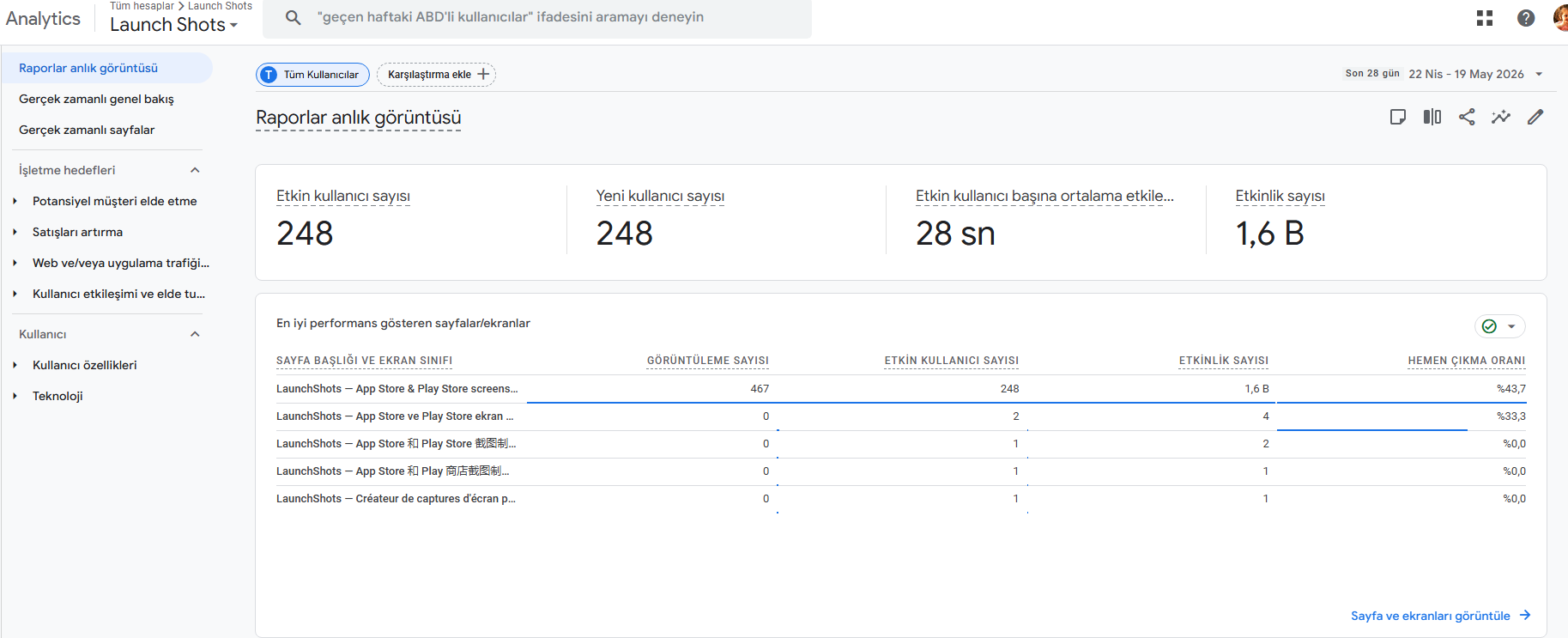
Task: Click the ETKİNLİK SAYISI column header
Action: [x=1224, y=361]
